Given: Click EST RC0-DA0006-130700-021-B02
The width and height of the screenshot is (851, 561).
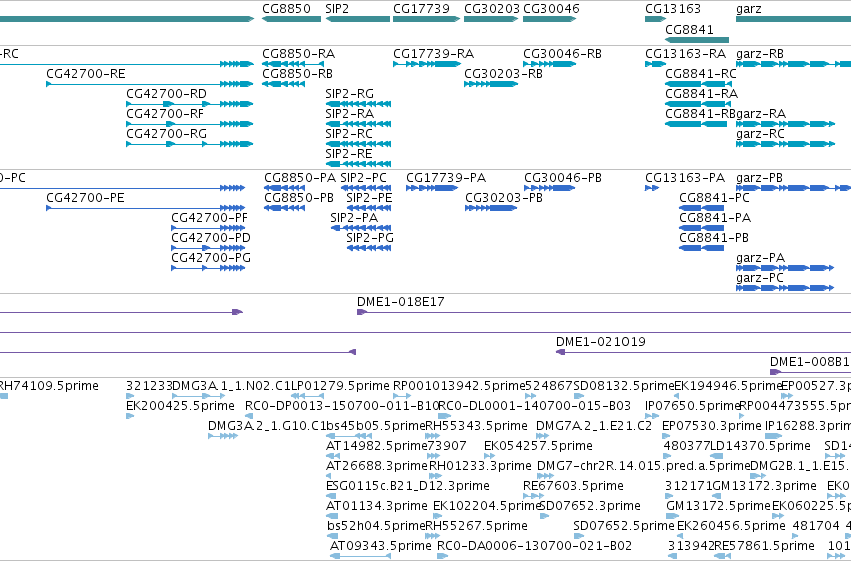Looking at the screenshot, I should pyautogui.click(x=443, y=556).
